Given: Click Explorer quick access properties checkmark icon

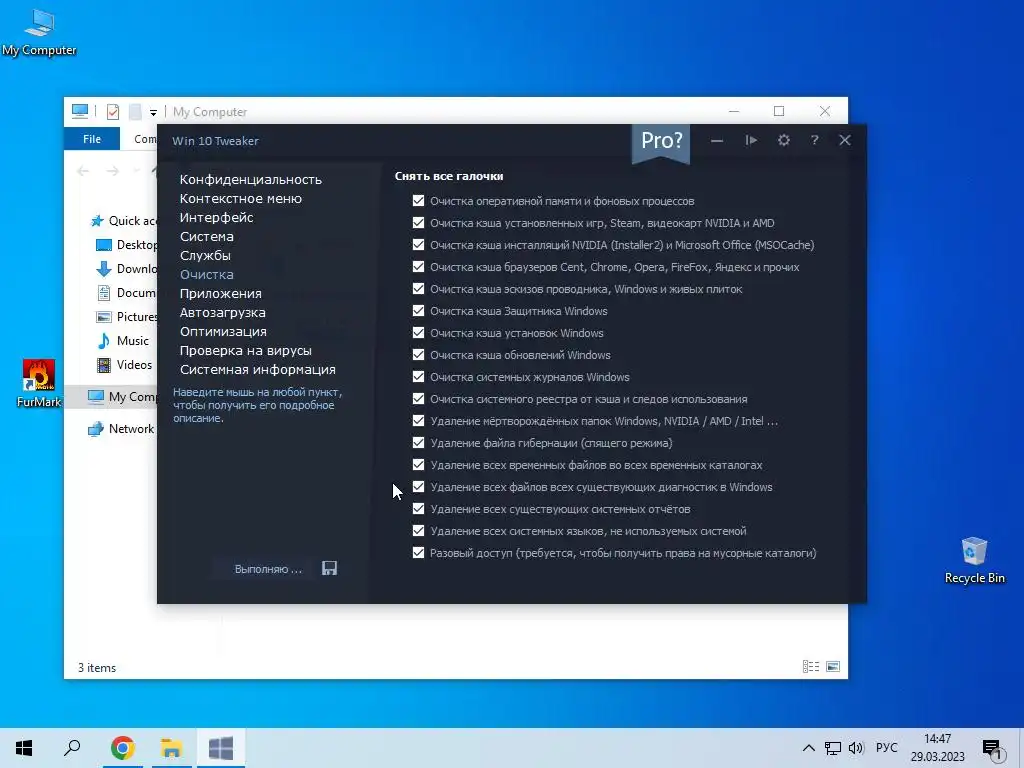Looking at the screenshot, I should pyautogui.click(x=113, y=112).
